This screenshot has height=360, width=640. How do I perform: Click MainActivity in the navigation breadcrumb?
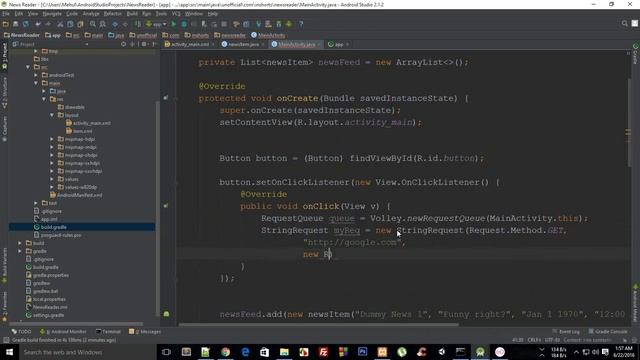[x=268, y=35]
